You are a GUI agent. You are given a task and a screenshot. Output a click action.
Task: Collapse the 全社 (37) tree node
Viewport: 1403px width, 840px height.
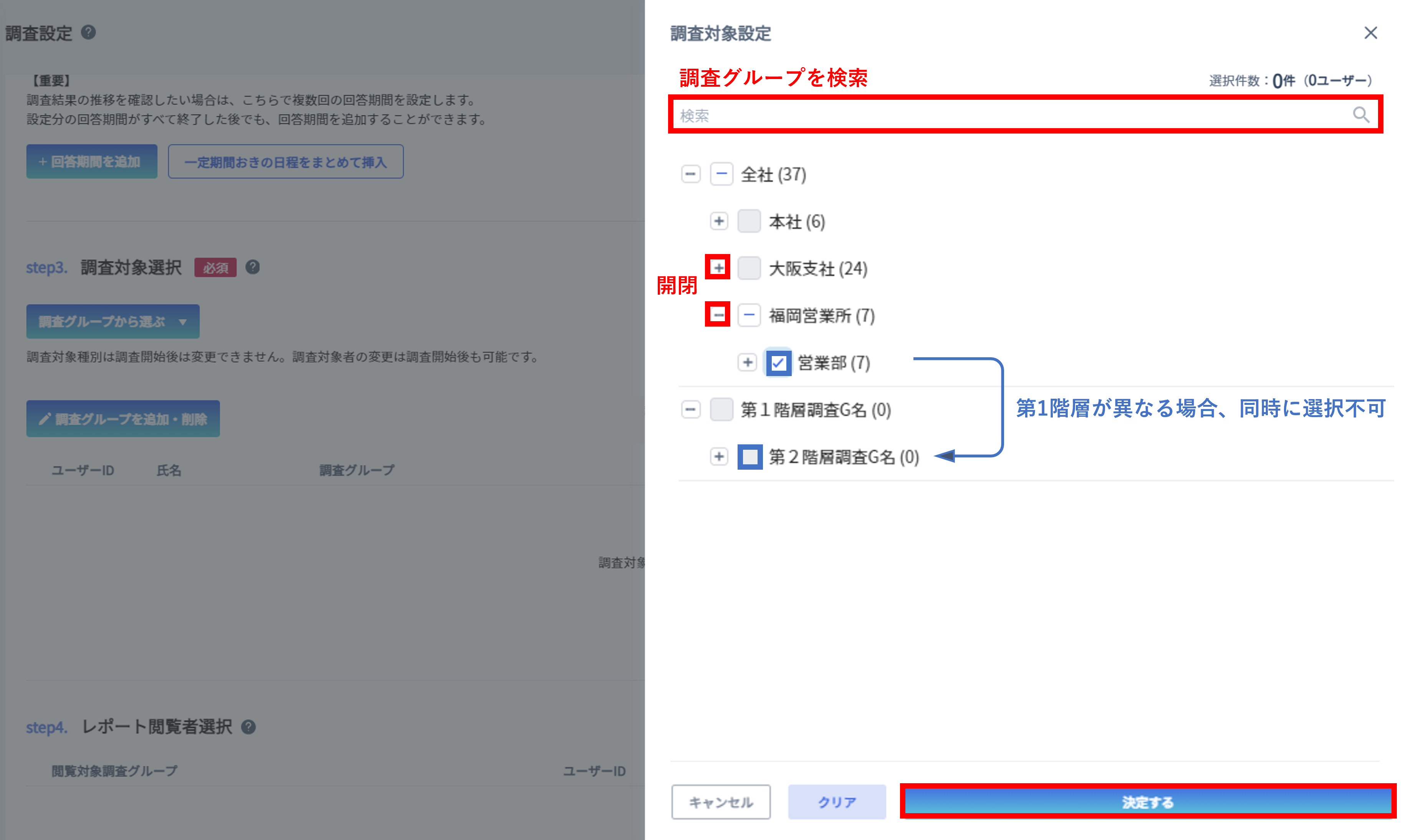[690, 174]
